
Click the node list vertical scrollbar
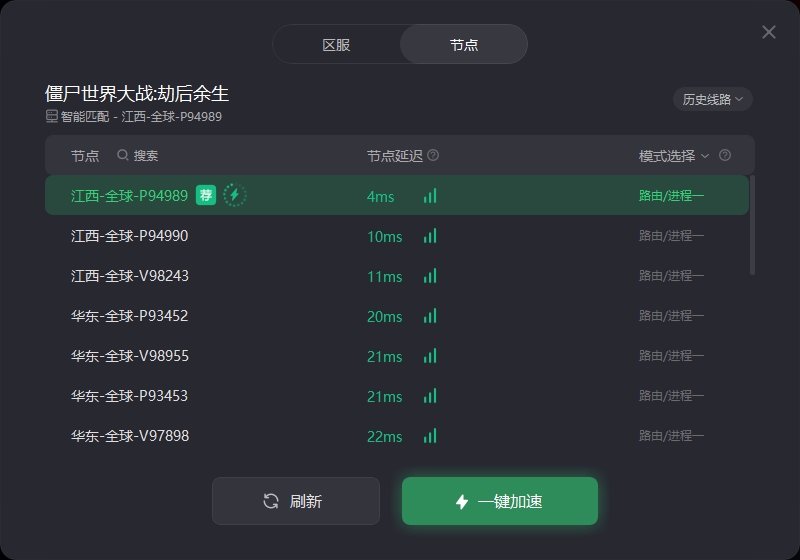[x=752, y=225]
